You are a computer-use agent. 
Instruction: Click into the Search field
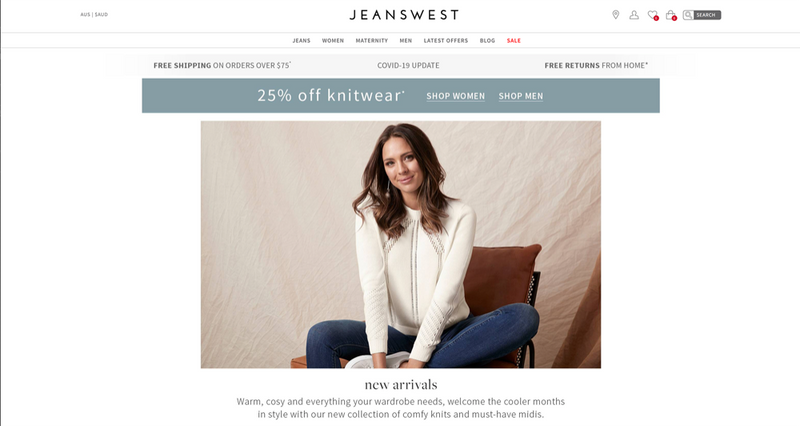707,15
